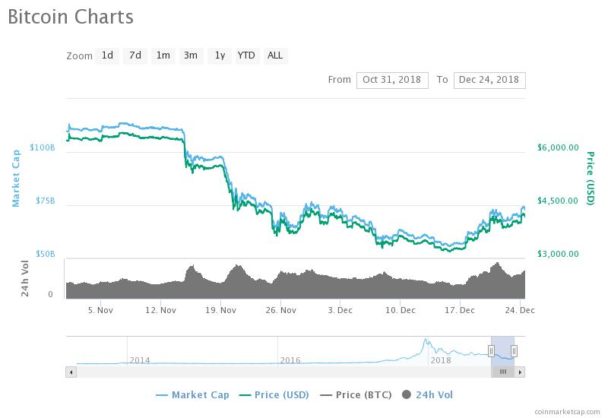
Task: Click the right scroll arrow in navigator
Action: coord(520,372)
